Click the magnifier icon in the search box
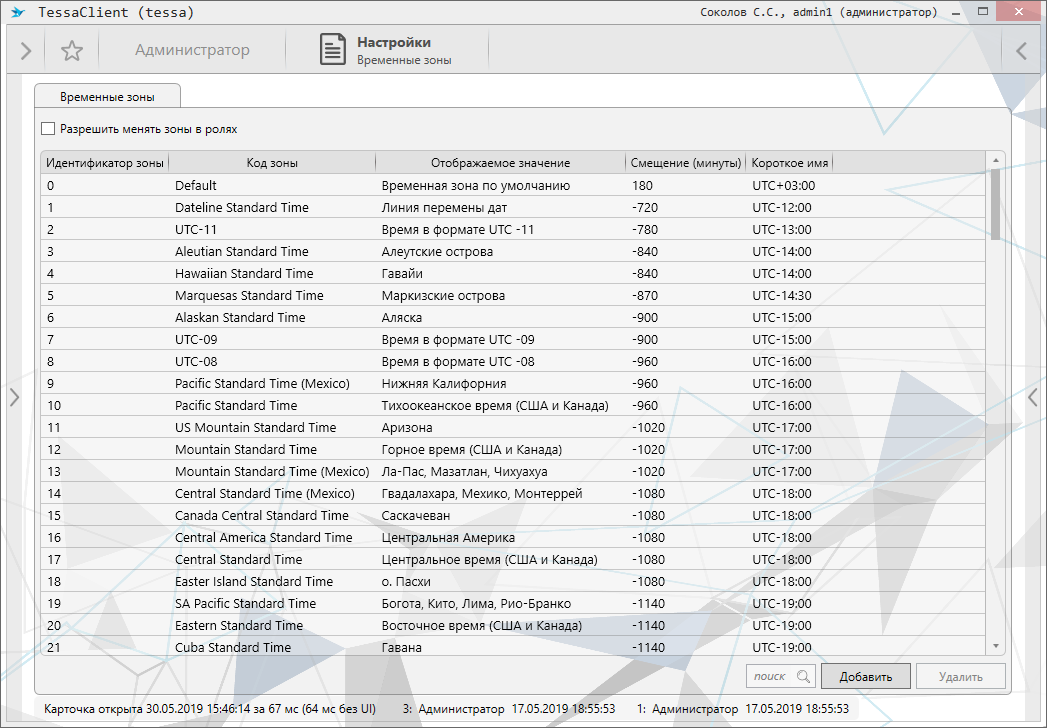This screenshot has height=728, width=1047. (803, 677)
